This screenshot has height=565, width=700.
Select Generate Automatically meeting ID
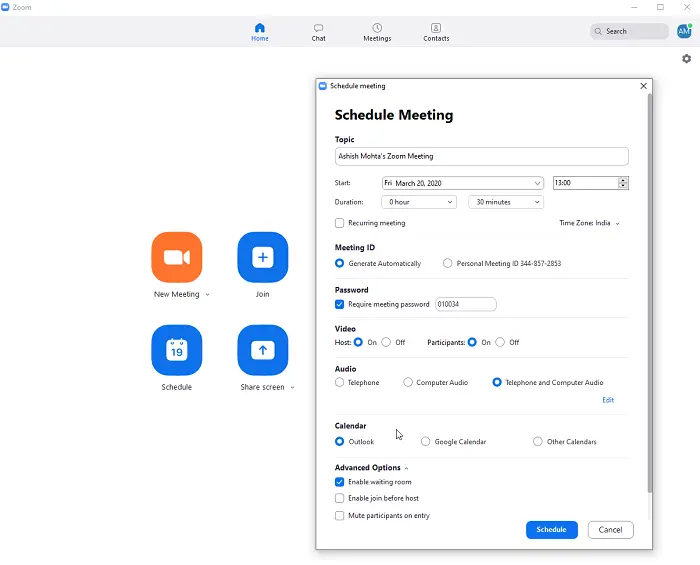[339, 263]
